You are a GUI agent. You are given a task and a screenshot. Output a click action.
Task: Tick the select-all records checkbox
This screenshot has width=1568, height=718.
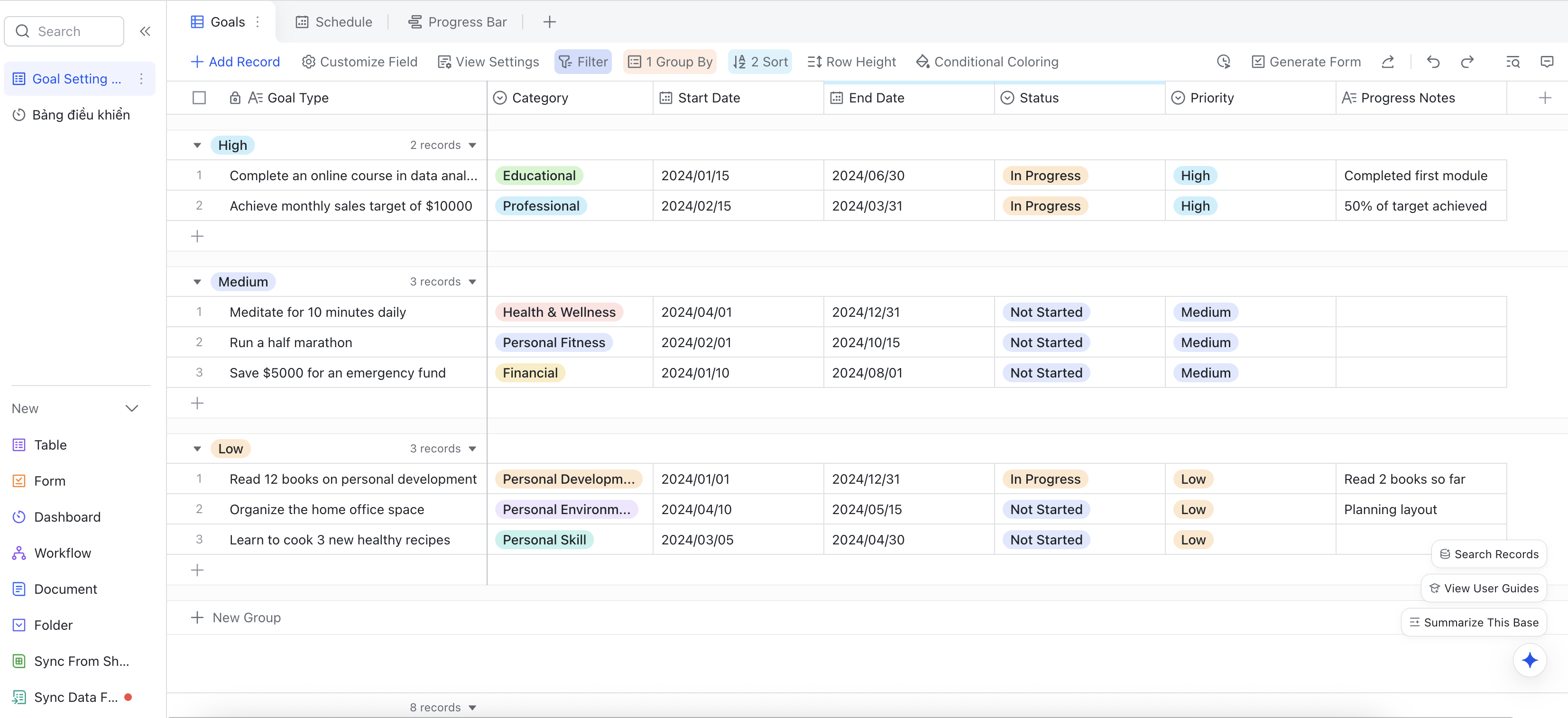[199, 98]
